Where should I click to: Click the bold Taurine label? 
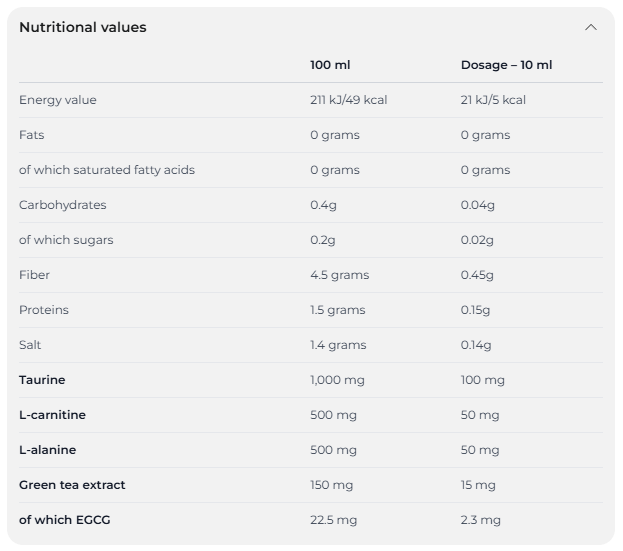tap(42, 380)
